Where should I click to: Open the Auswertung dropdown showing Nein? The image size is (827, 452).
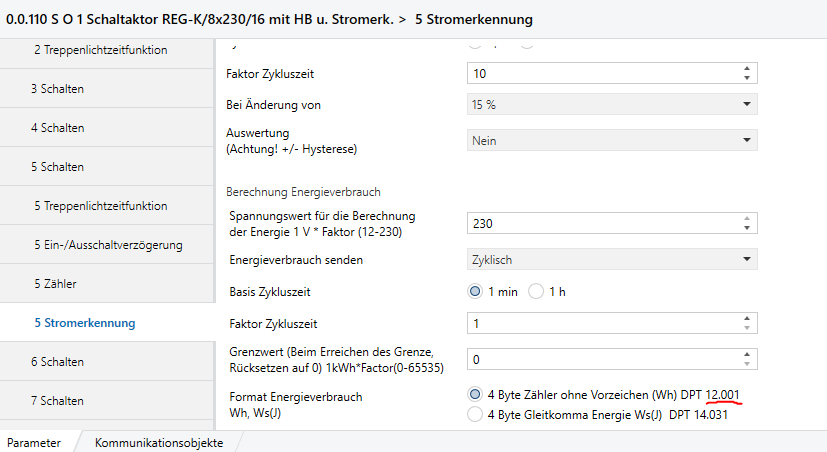[x=610, y=141]
